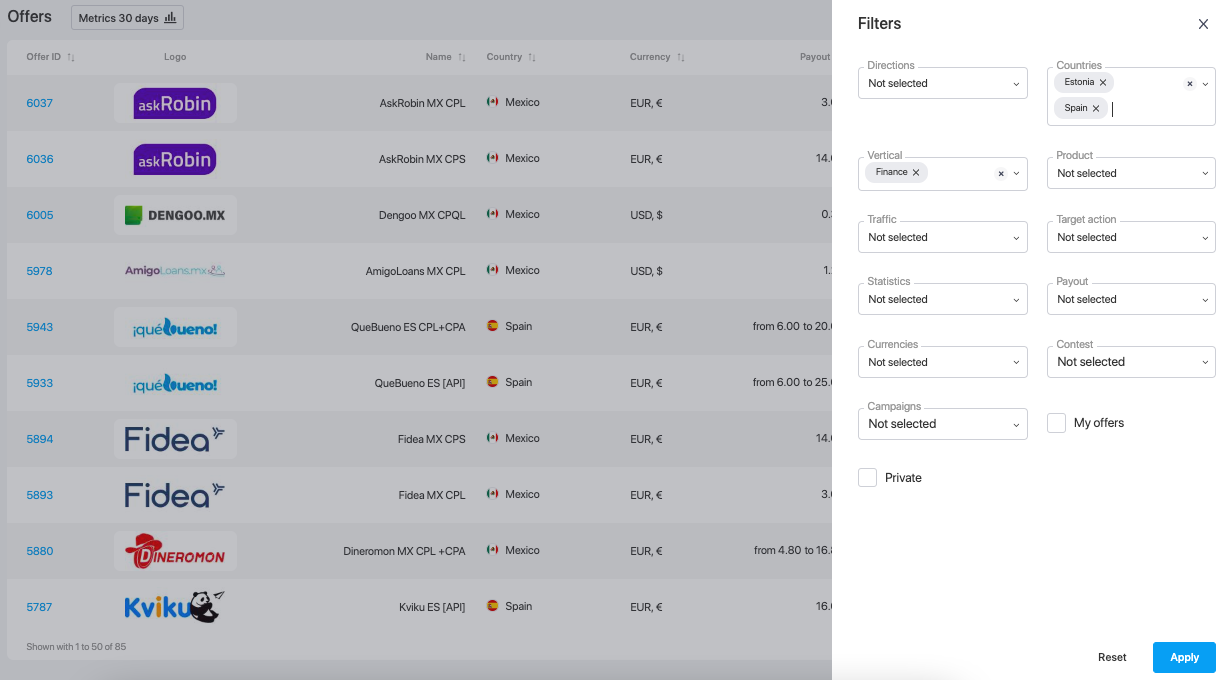Expand the Campaigns dropdown
1232x680 pixels.
pos(942,424)
